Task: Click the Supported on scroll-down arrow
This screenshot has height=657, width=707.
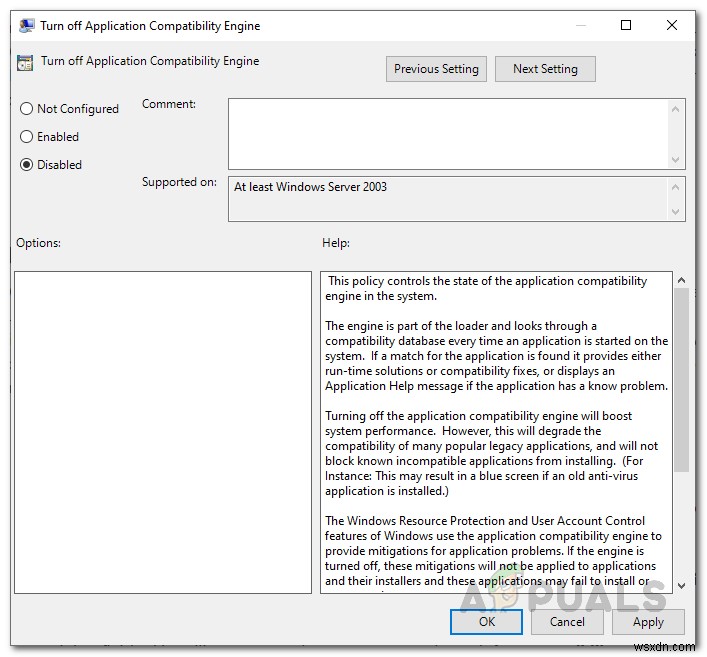Action: 675,211
